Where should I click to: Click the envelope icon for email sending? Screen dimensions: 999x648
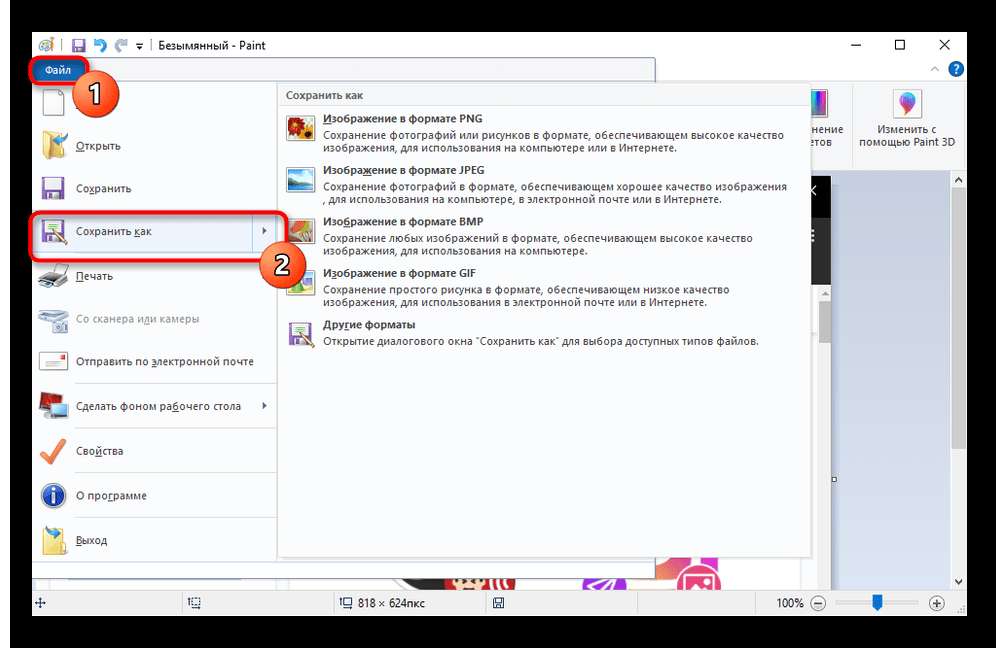point(54,361)
